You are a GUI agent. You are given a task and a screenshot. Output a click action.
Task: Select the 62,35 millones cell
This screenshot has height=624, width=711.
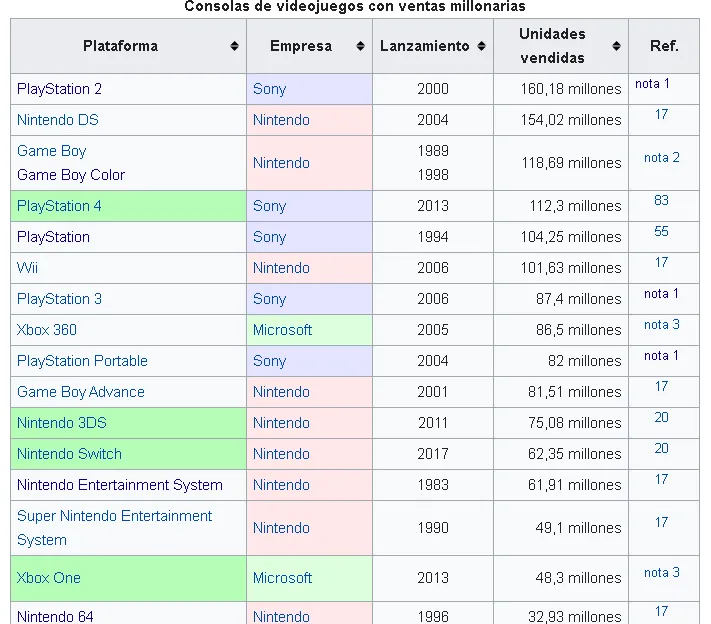pos(561,453)
